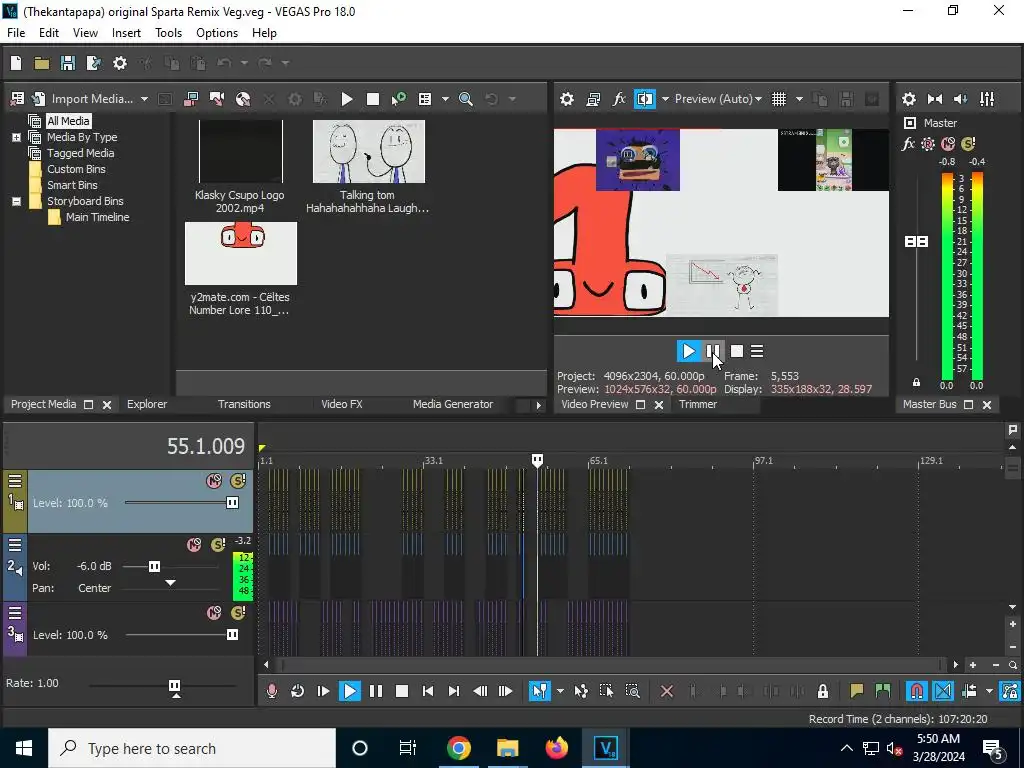Open File menu
Image resolution: width=1024 pixels, height=768 pixels.
[16, 33]
